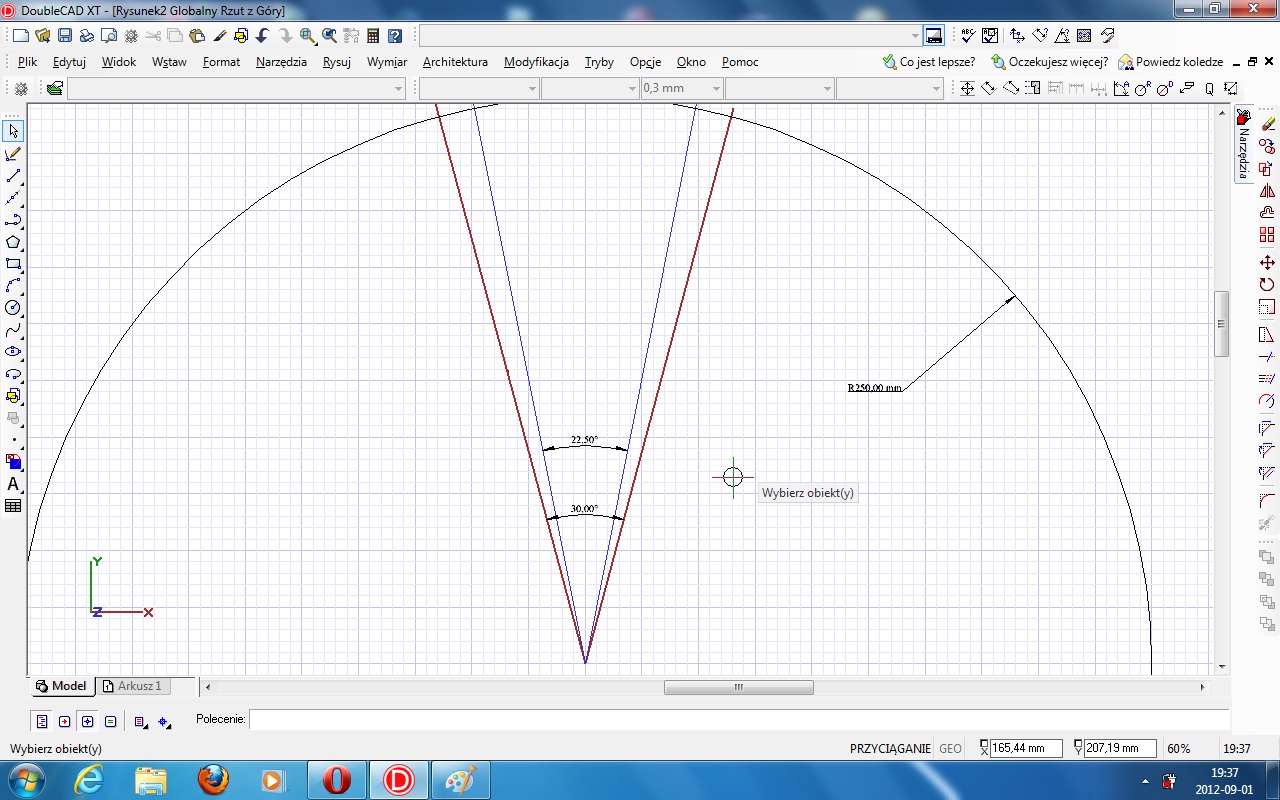
Task: Open the 0,3 mm line width dropdown
Action: [716, 89]
